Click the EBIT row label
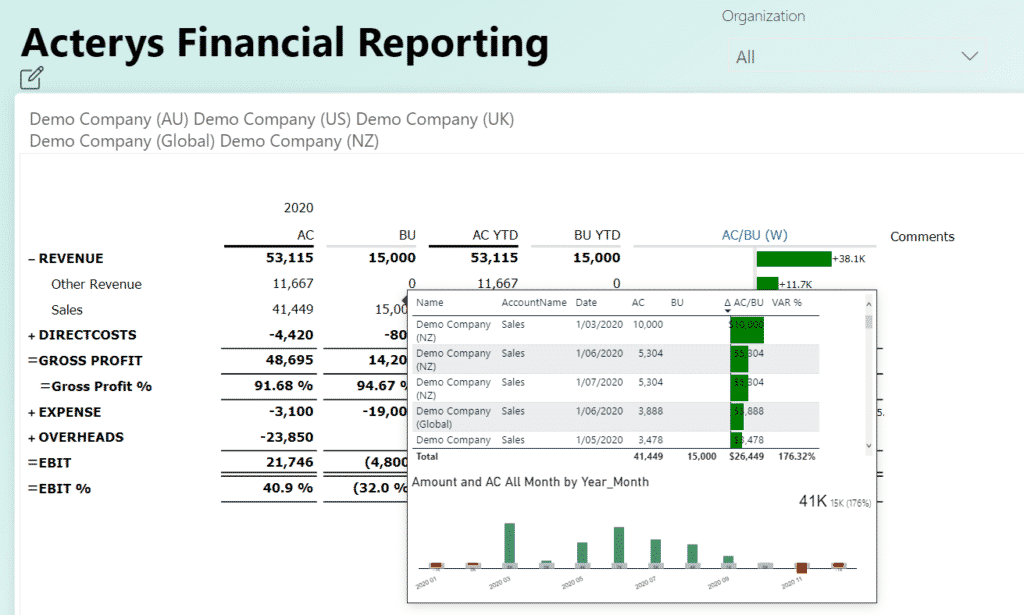Image resolution: width=1024 pixels, height=615 pixels. pos(55,463)
